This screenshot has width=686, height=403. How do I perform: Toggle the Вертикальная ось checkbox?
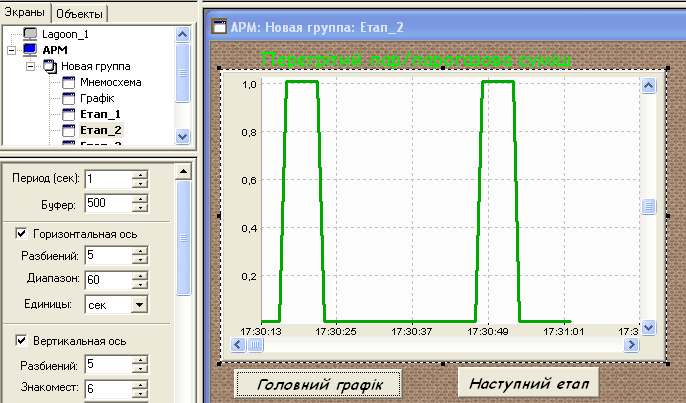[21, 340]
